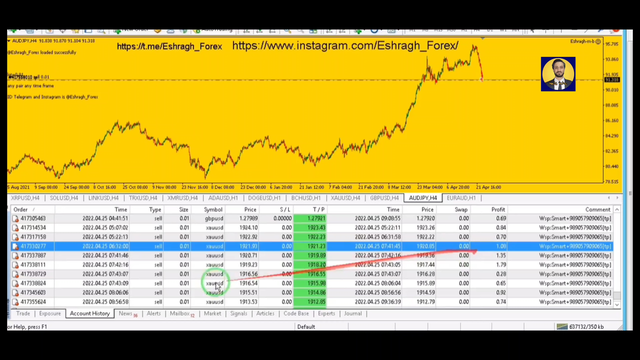Click the connection status bars icon in status bar
Viewport: 640px width, 360px height.
tap(562, 327)
